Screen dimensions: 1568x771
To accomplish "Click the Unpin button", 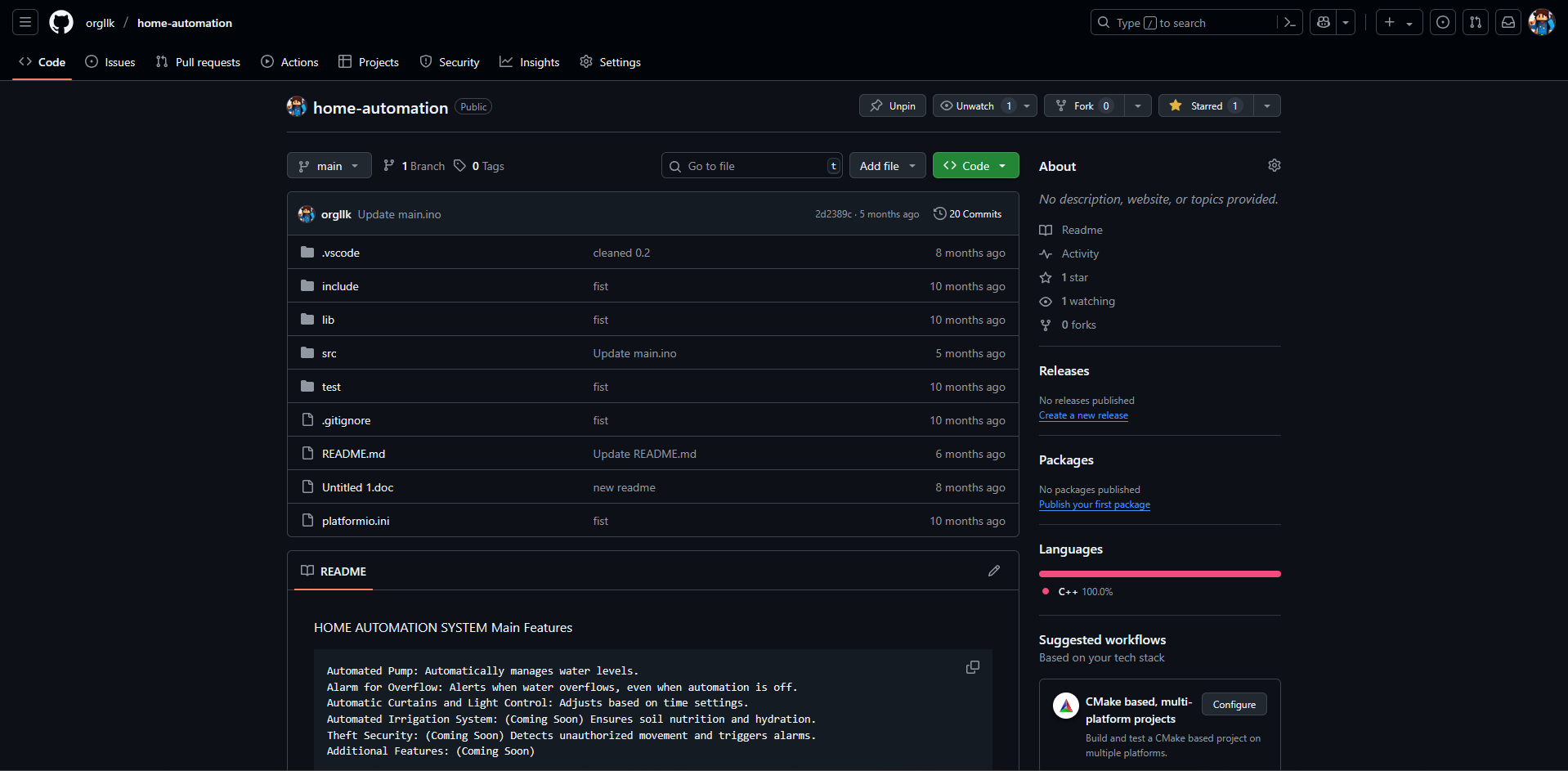I will pos(893,105).
